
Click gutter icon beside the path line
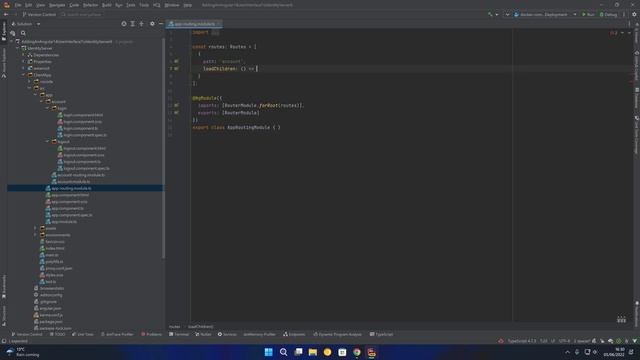(x=176, y=61)
